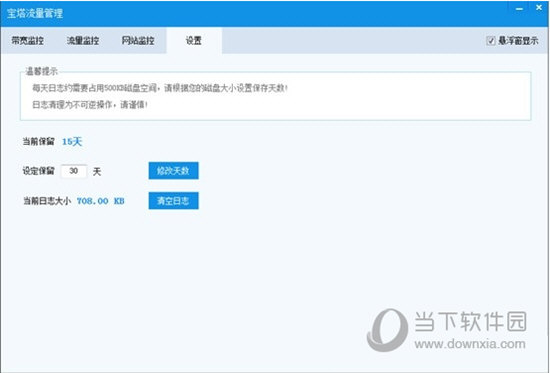
Task: Select the 网站监控 tab
Action: [138, 41]
